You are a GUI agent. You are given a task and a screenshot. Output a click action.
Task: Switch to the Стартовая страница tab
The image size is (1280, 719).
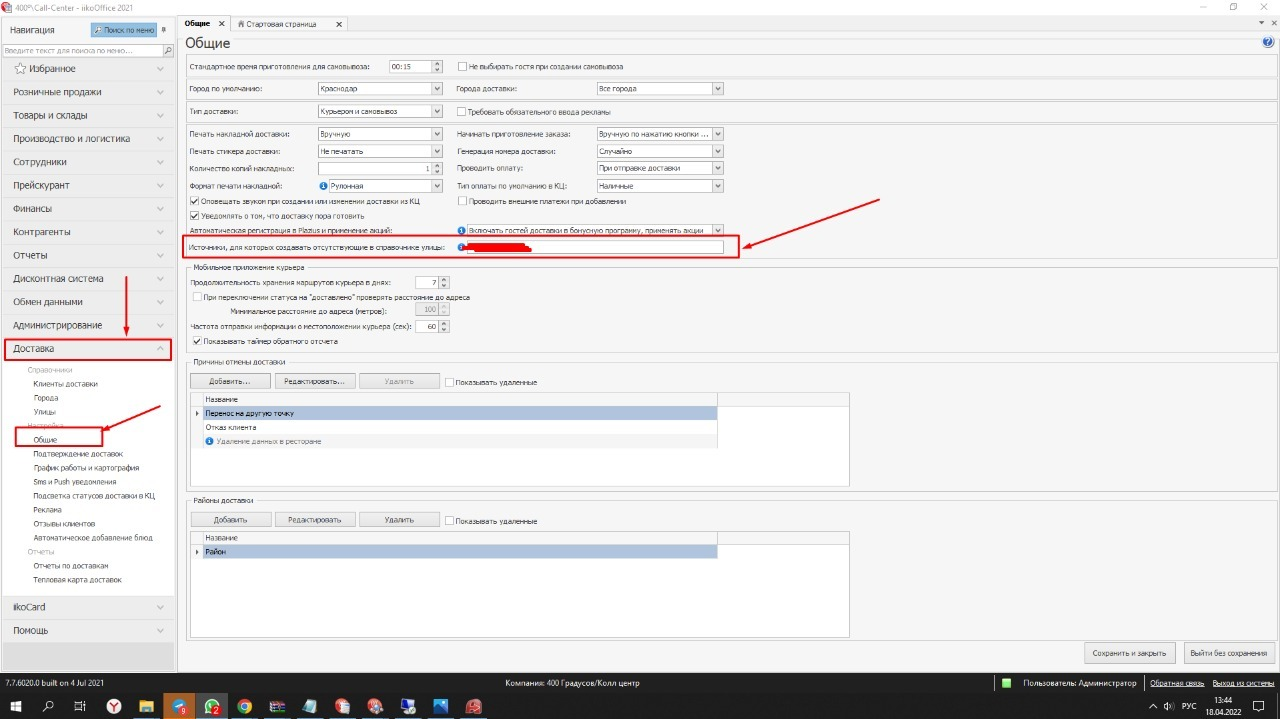point(282,23)
